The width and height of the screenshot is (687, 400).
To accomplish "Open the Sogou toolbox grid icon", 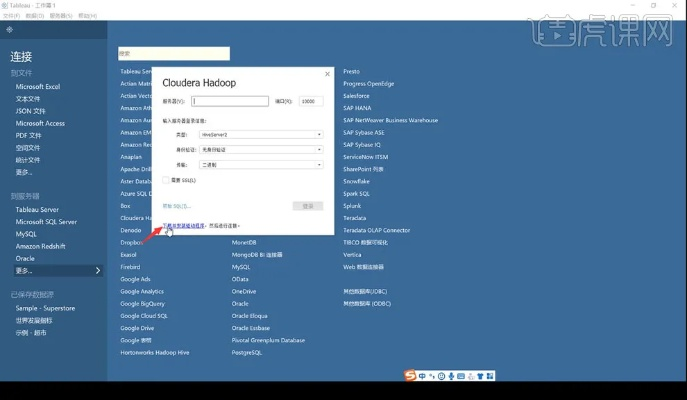I will pos(490,376).
